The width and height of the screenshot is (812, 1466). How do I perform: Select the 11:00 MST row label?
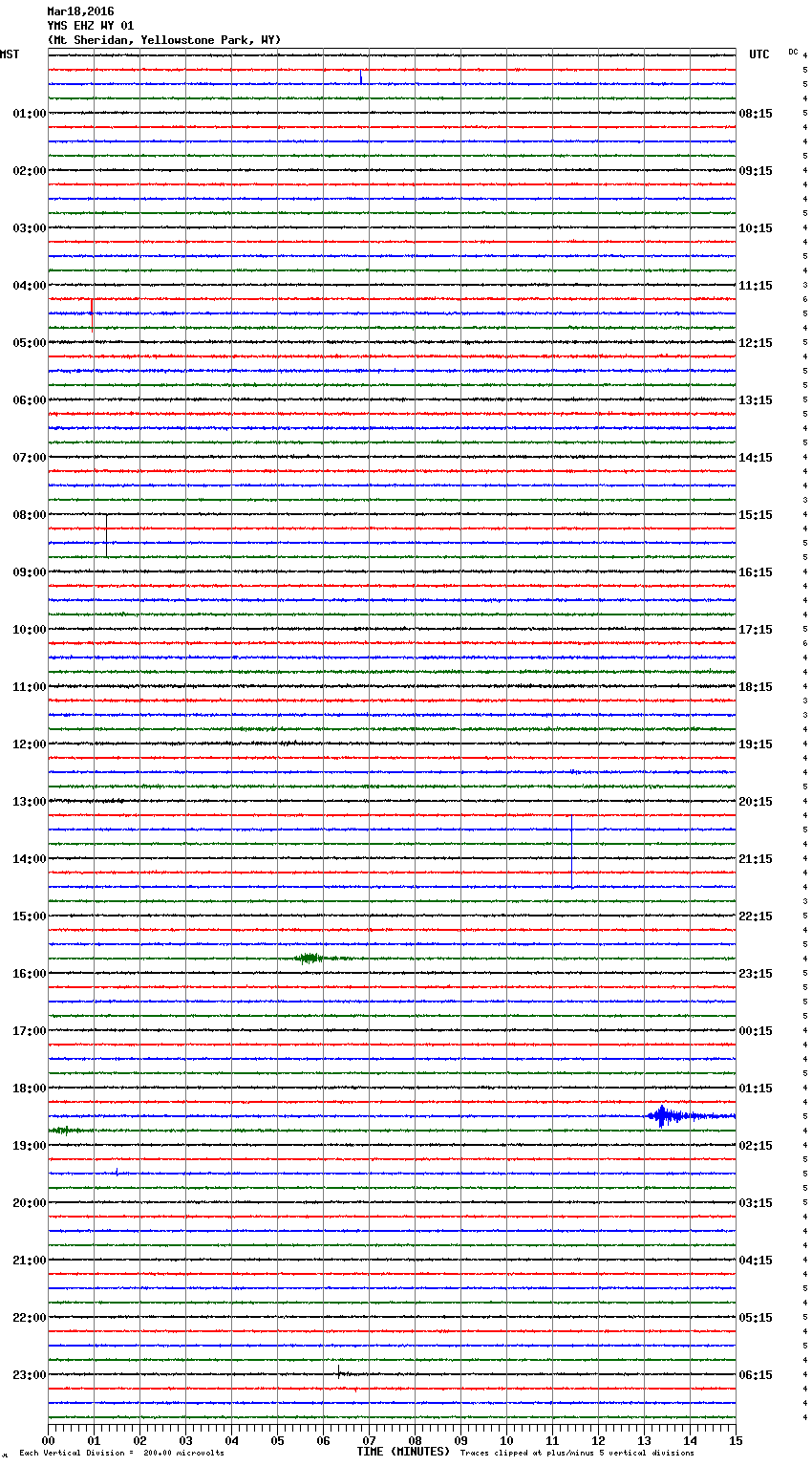pos(29,687)
